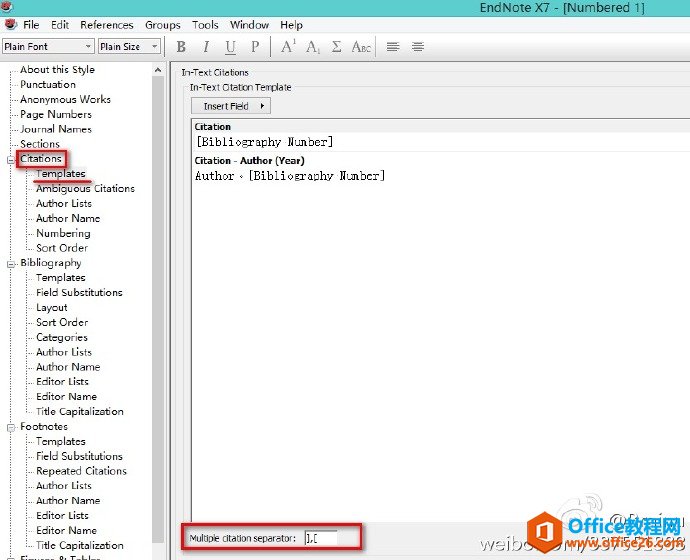Image resolution: width=690 pixels, height=560 pixels.
Task: Apply Superscript formatting
Action: click(288, 47)
